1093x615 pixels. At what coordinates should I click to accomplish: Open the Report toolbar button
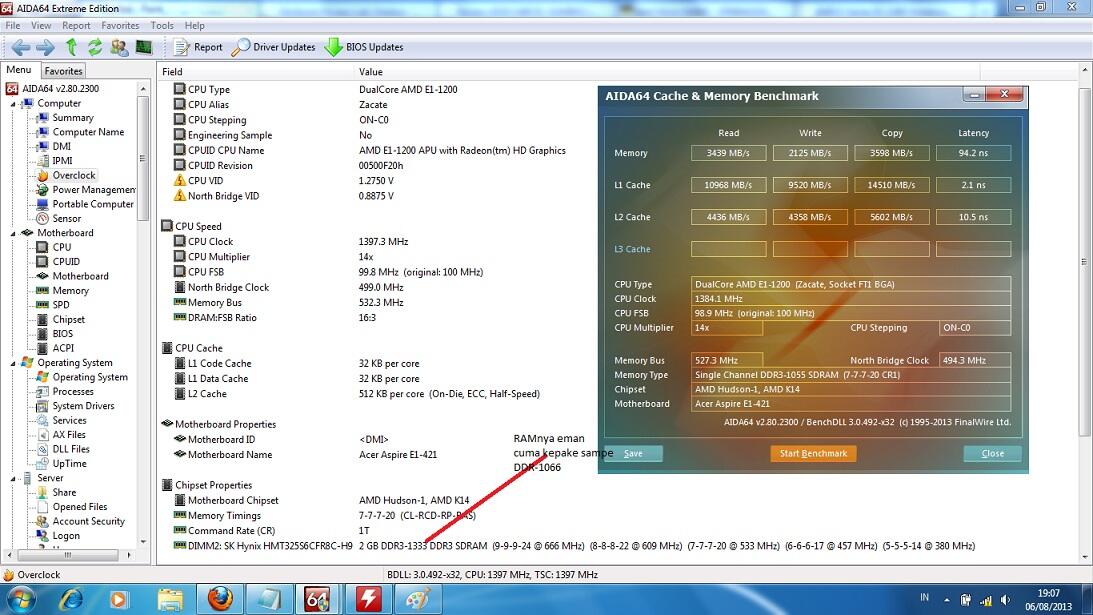(x=198, y=47)
